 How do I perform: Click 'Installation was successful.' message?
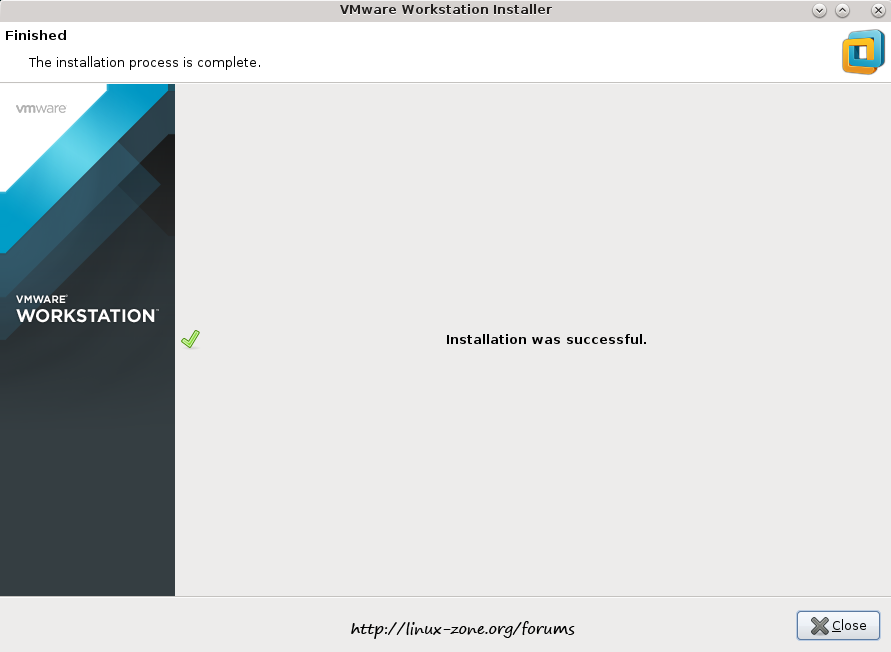point(546,340)
